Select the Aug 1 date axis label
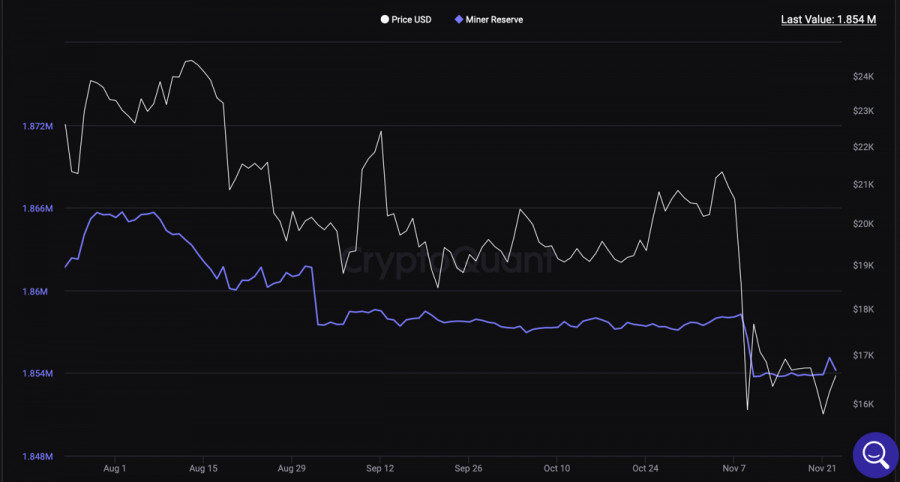The height and width of the screenshot is (482, 900). pos(115,468)
